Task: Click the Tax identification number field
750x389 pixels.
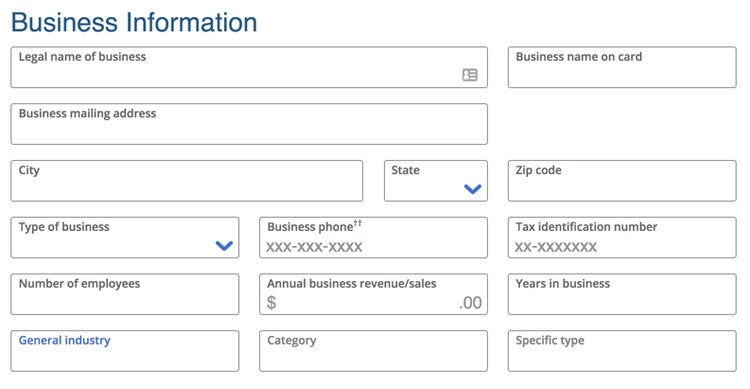Action: point(622,238)
